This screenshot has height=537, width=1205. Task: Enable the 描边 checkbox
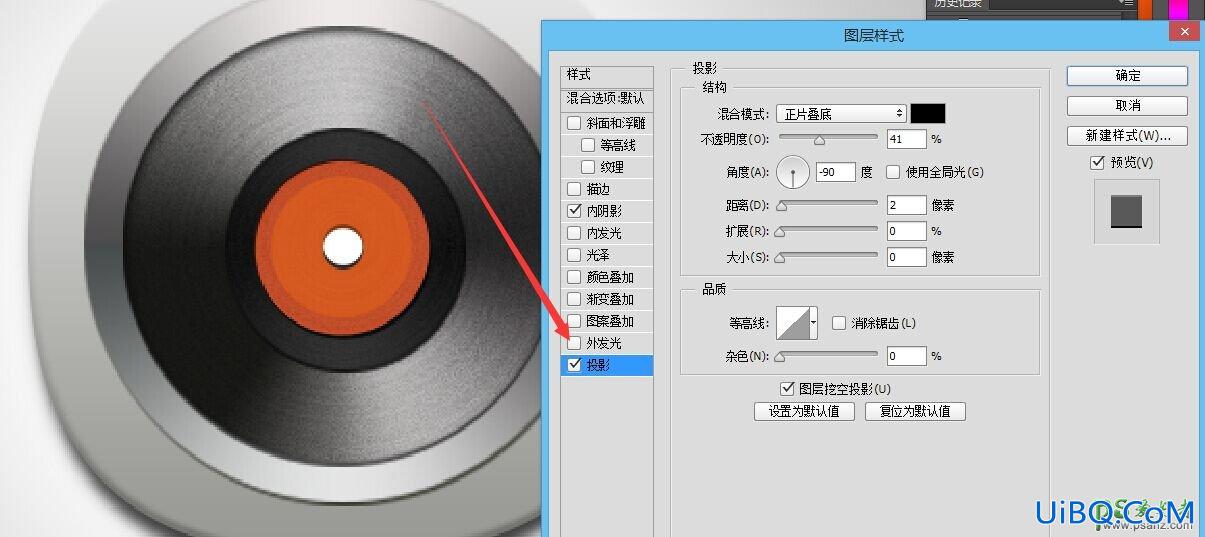coord(574,189)
